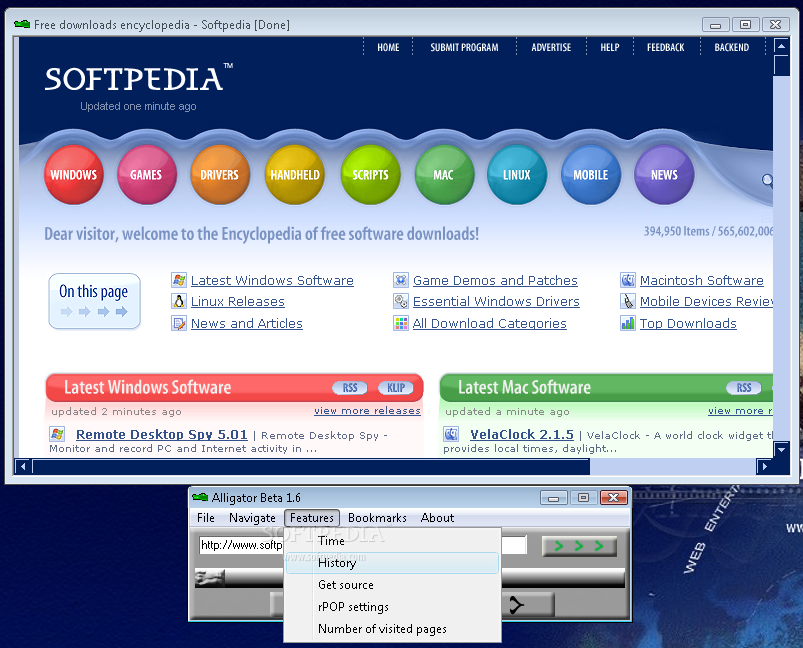Click the Windows icon beside Remote Desktop Spy

[x=57, y=434]
